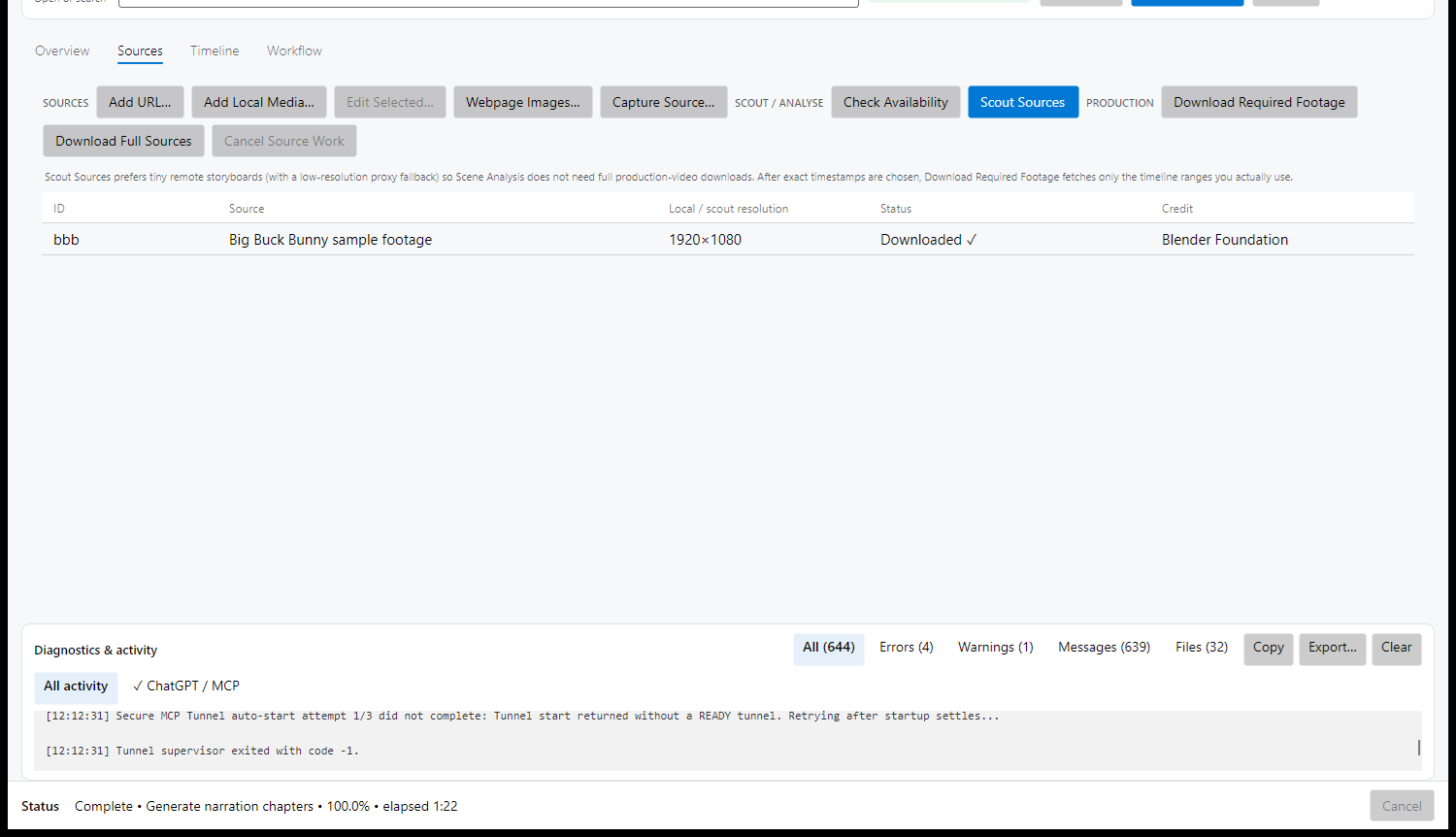
Task: Click Add Local Media... button
Action: [259, 102]
